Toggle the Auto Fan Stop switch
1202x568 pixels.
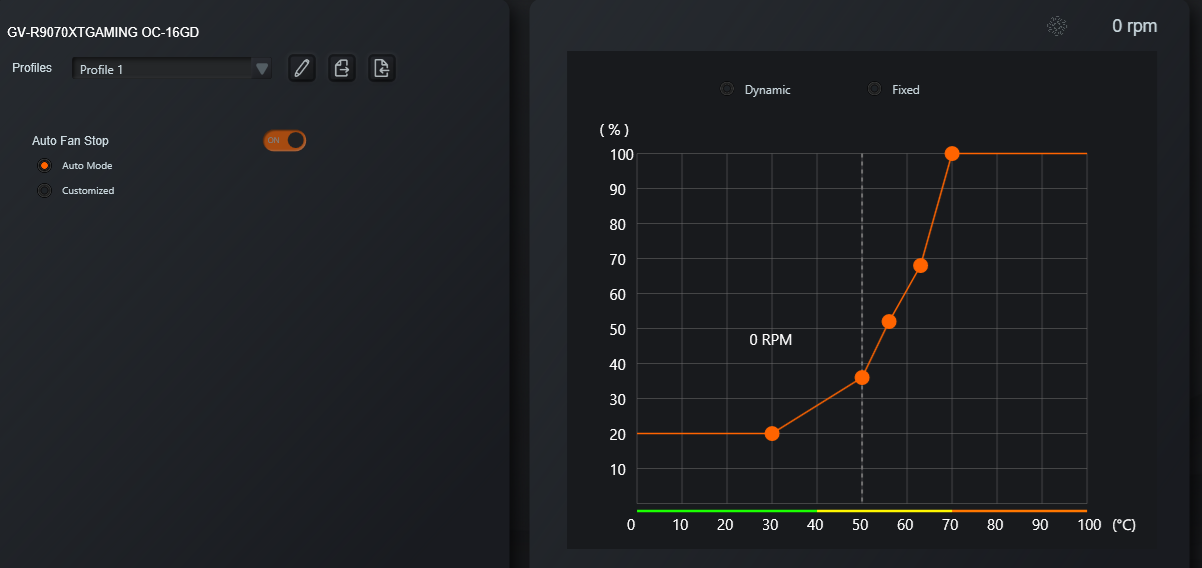(284, 140)
